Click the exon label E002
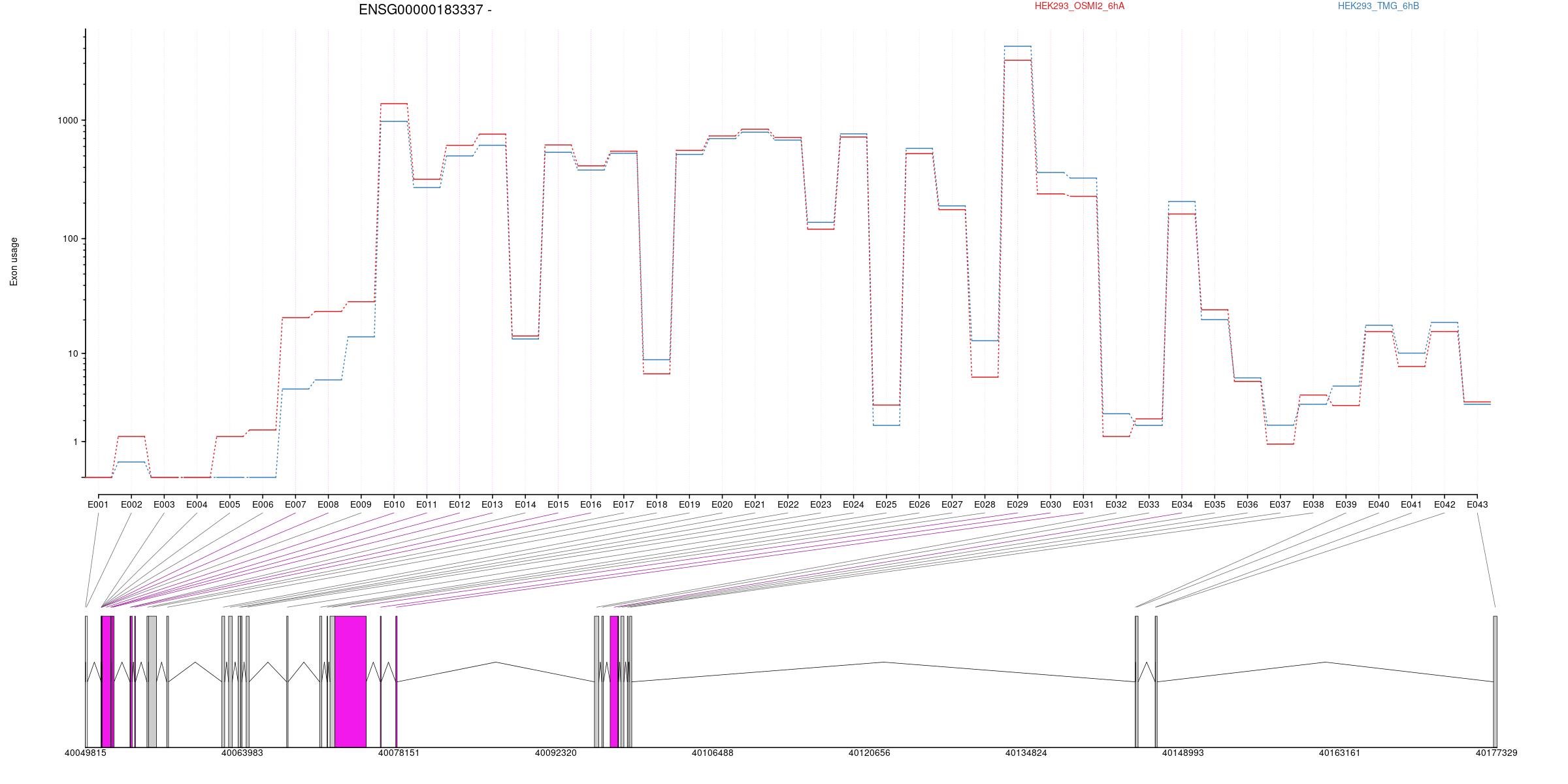Viewport: 1568px width, 784px height. [x=131, y=504]
